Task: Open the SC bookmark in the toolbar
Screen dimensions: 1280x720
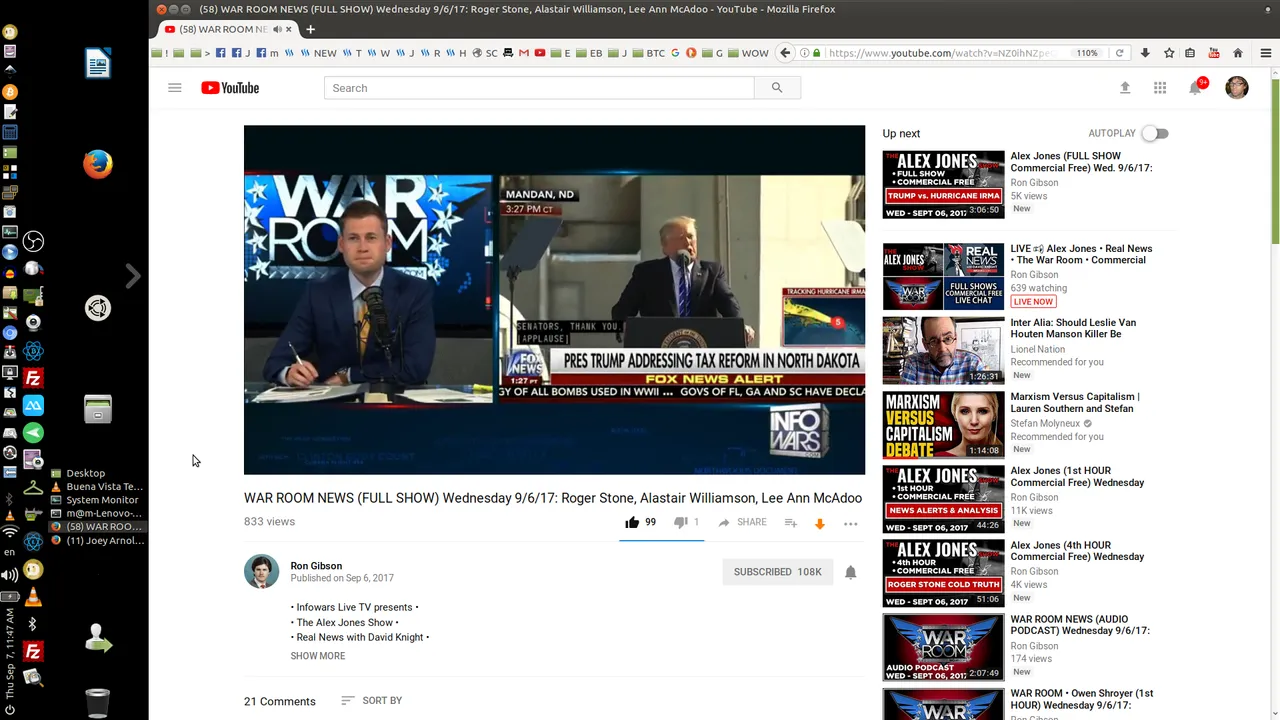Action: 485,53
